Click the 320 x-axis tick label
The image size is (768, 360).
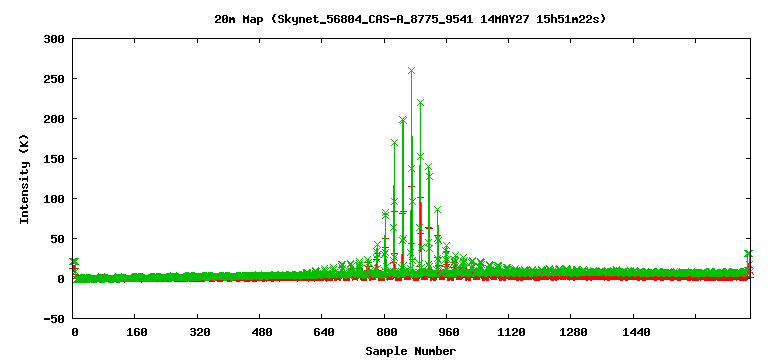tap(200, 332)
